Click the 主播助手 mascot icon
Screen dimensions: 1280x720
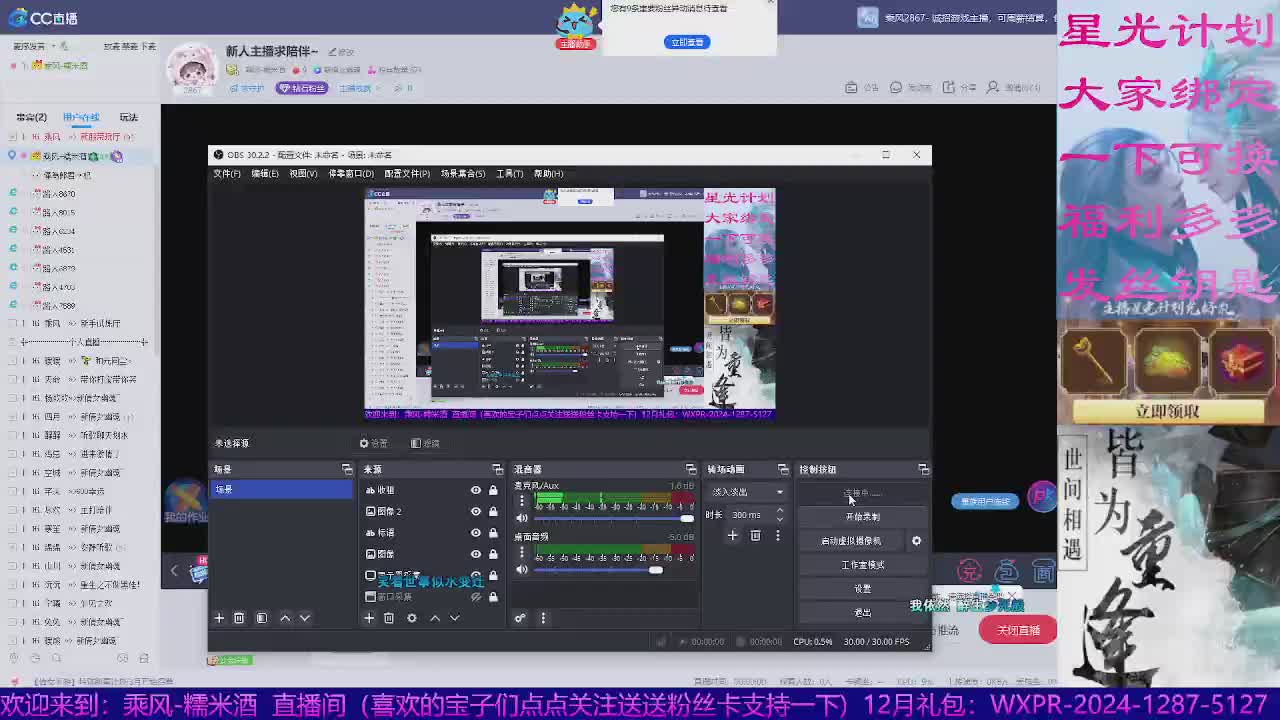576,25
